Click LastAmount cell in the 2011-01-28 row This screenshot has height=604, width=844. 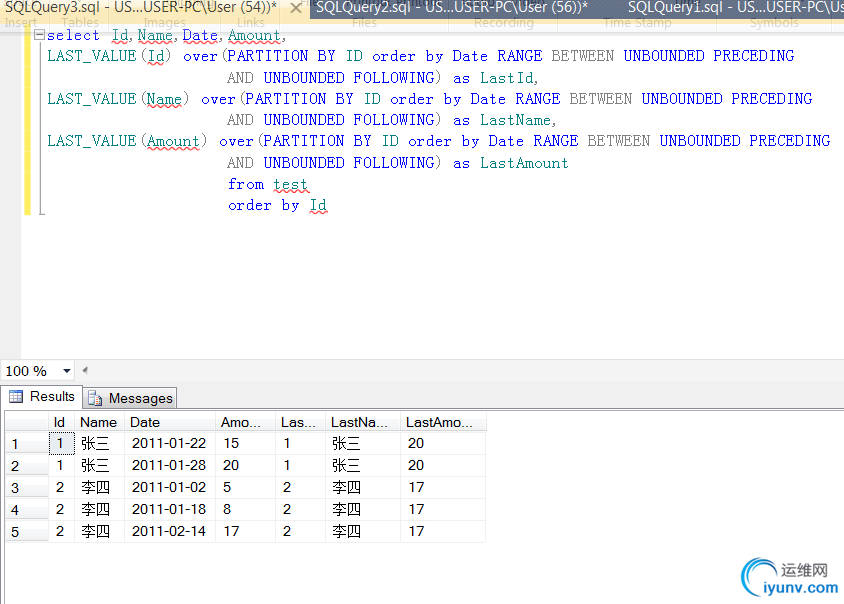(443, 465)
